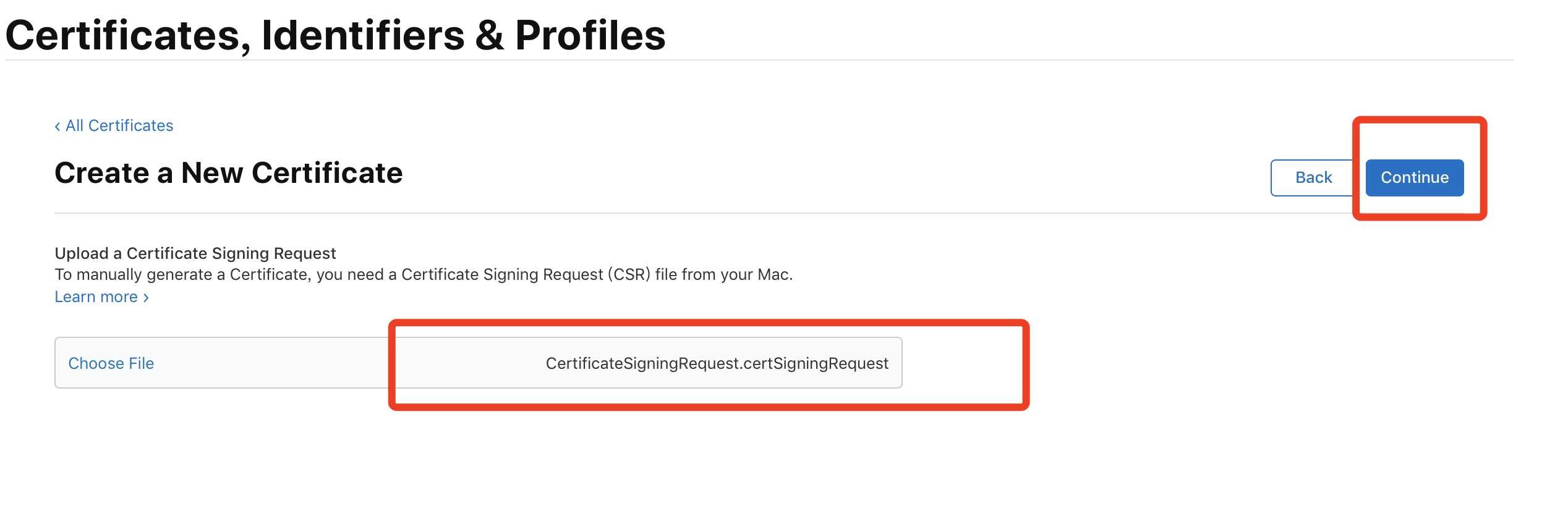Click the chevron arrow after Learn more
The width and height of the screenshot is (1568, 514).
pyautogui.click(x=146, y=298)
